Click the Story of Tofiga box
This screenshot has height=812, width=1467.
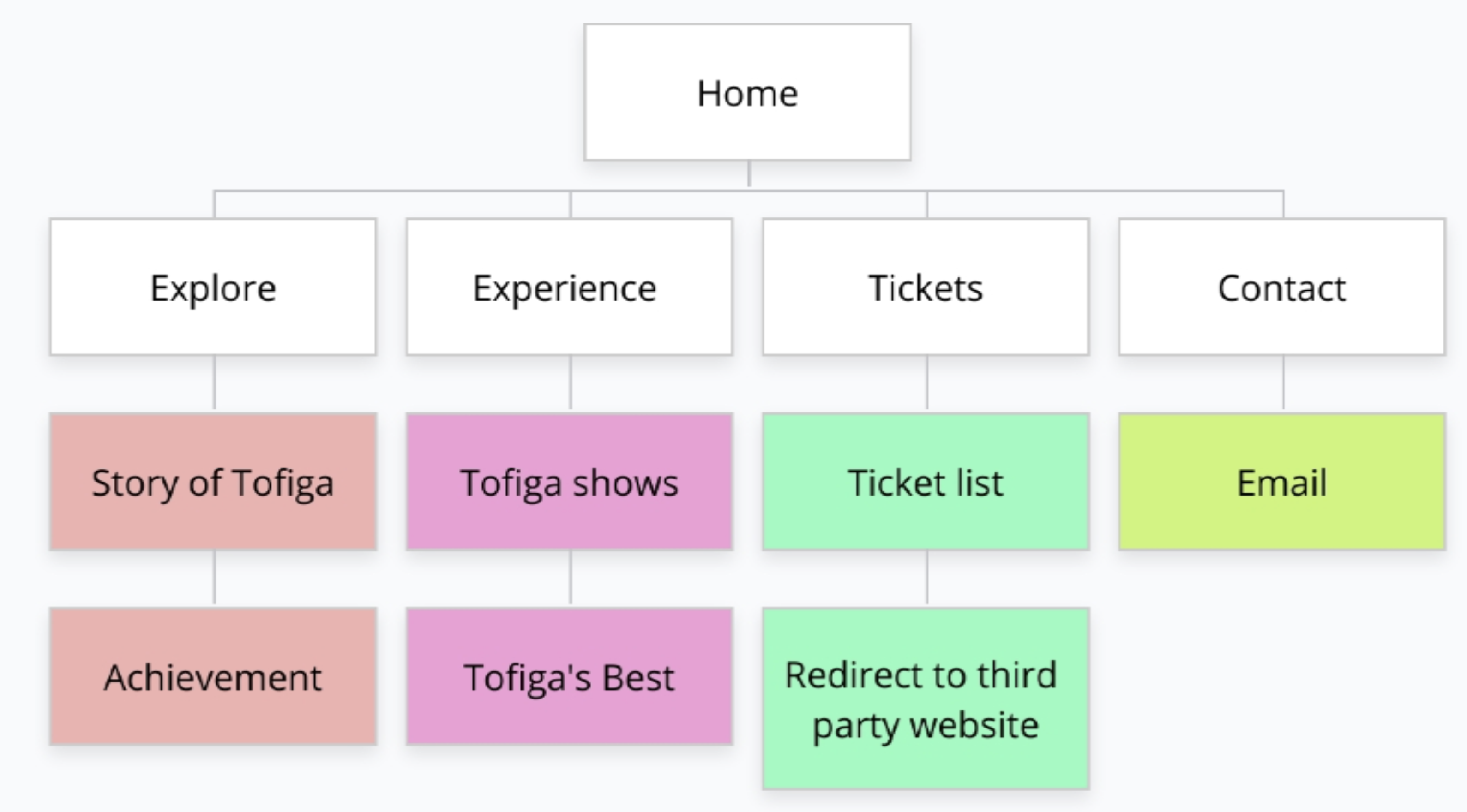(x=213, y=482)
